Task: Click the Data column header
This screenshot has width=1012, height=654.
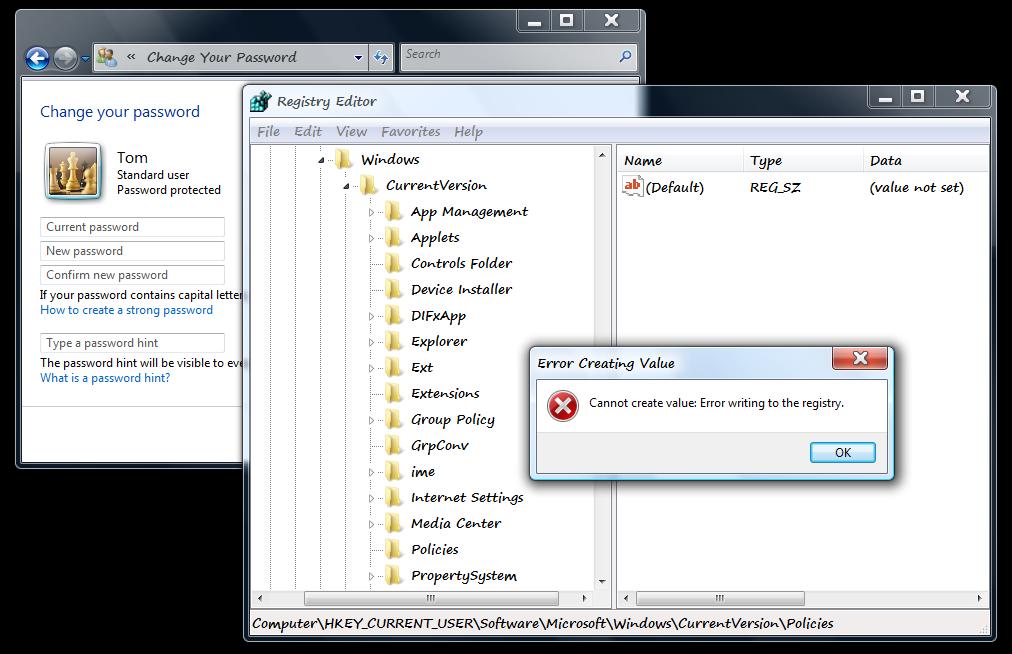Action: 926,161
